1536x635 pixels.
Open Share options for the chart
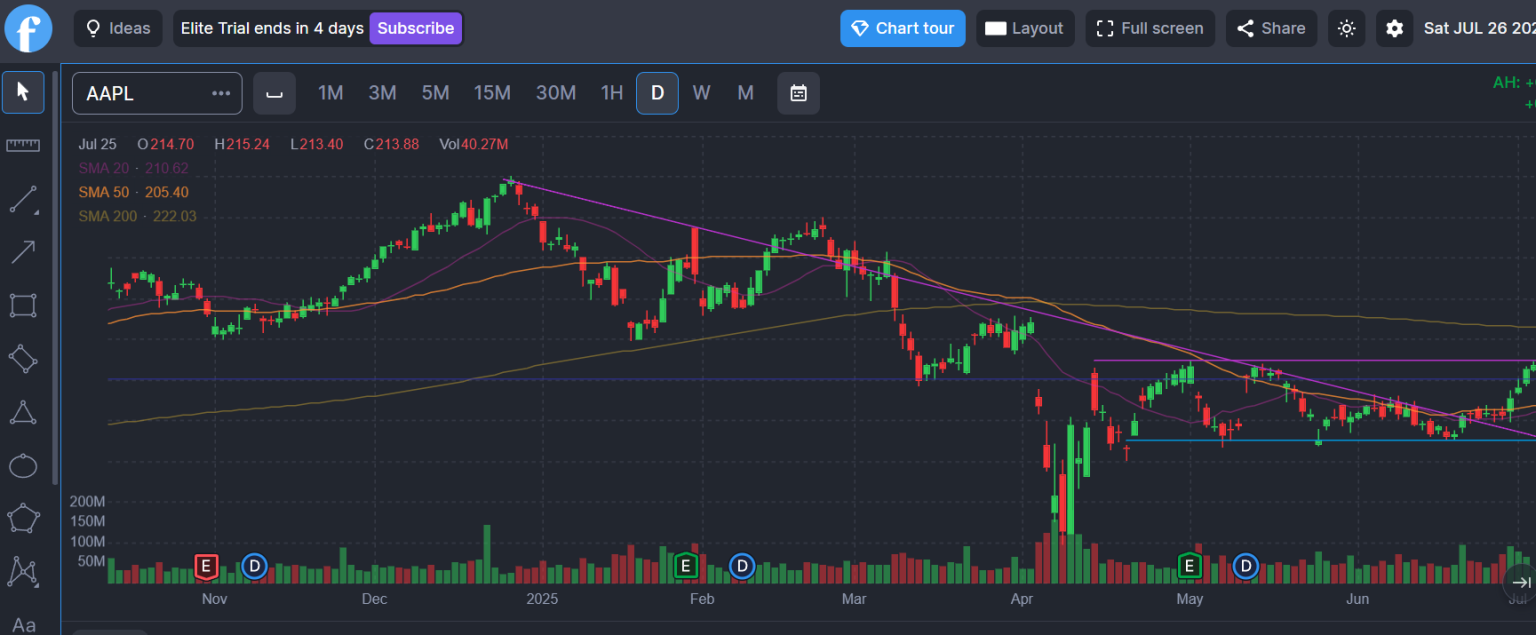point(1271,28)
